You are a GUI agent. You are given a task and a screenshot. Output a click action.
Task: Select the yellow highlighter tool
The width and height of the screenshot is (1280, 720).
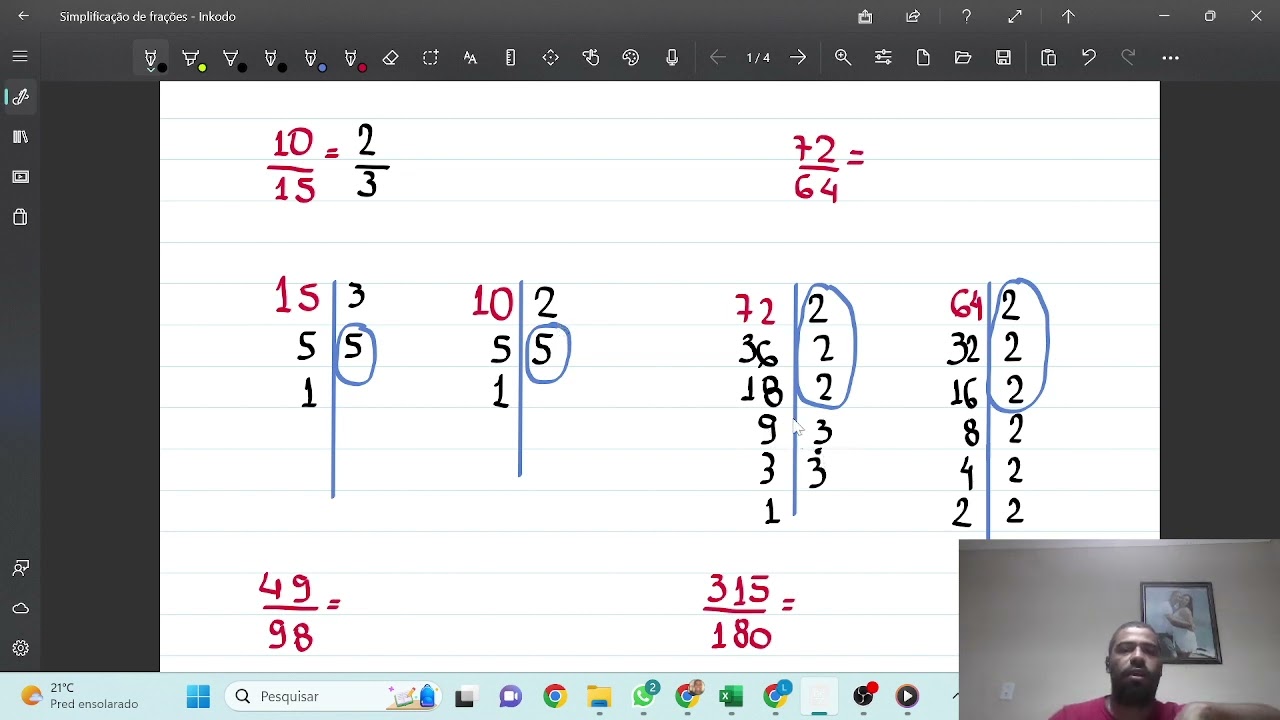coord(191,58)
